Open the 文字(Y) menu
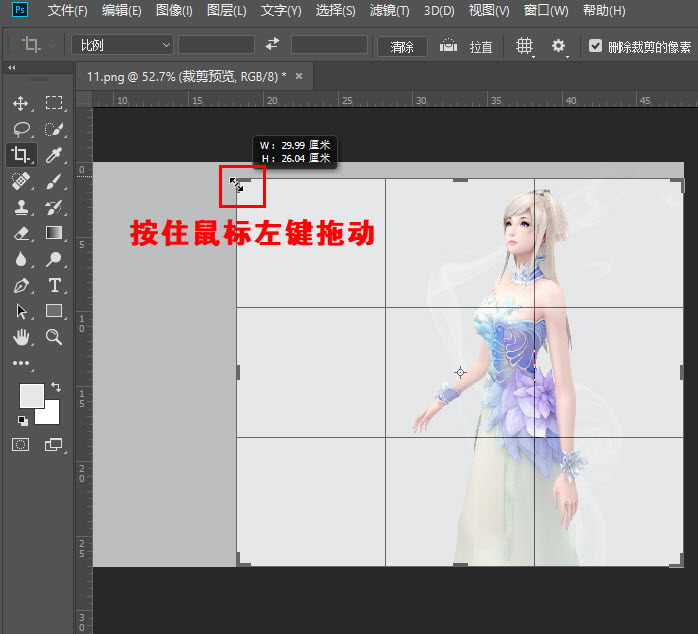 (x=281, y=10)
